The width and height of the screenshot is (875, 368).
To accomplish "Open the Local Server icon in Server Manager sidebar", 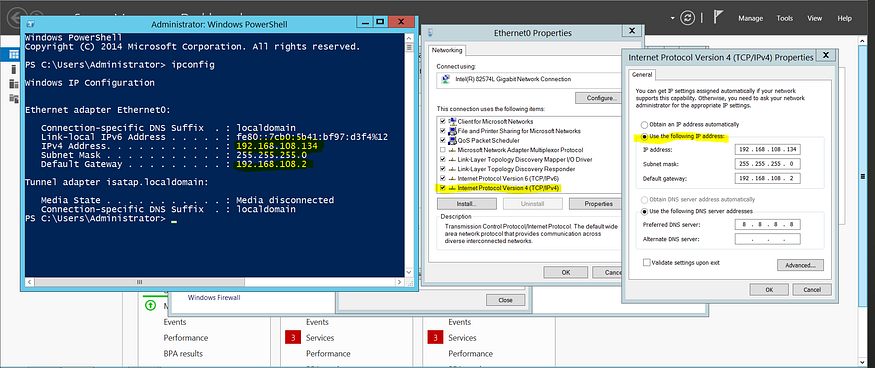I will 13,69.
